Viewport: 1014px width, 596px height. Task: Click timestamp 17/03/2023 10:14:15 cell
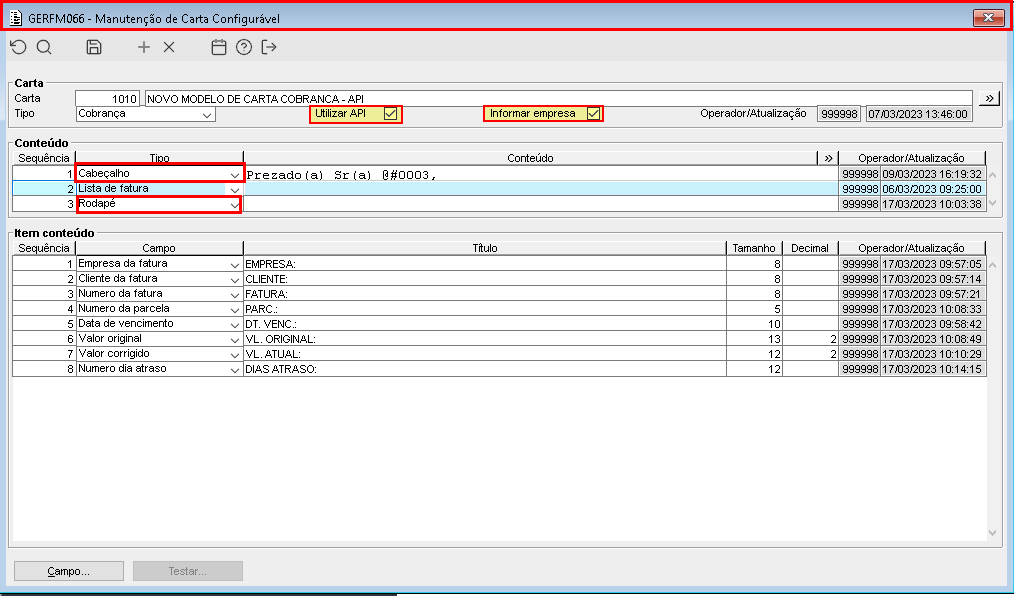click(x=932, y=369)
